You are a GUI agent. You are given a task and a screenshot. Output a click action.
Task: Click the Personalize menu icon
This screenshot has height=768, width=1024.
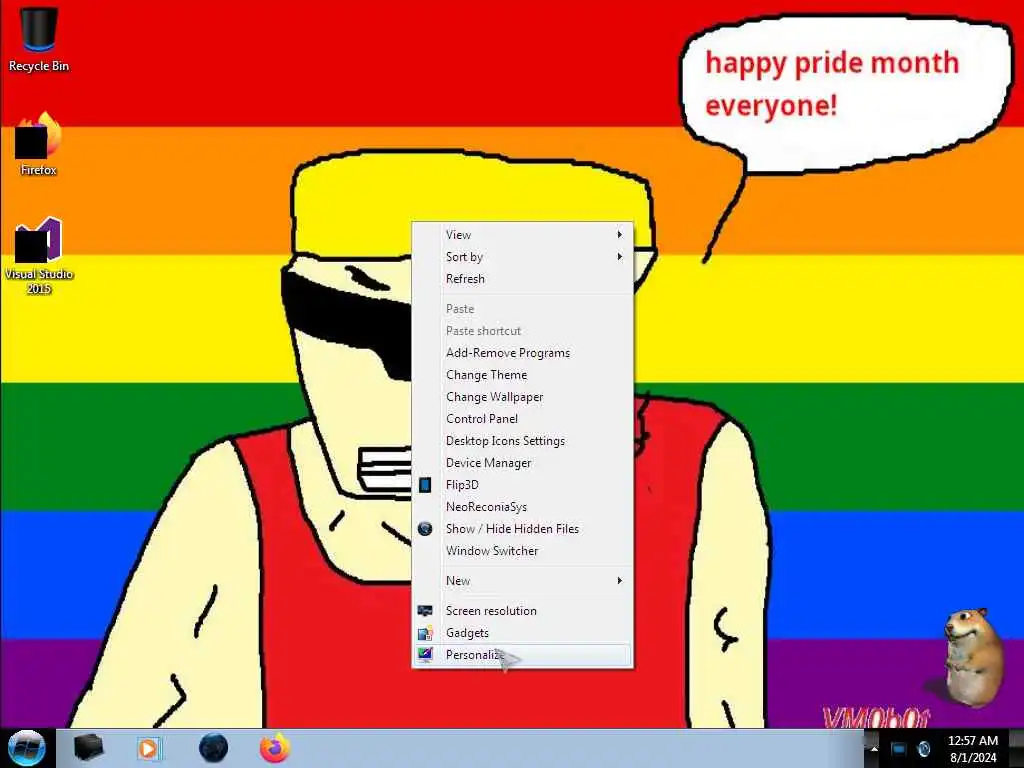[x=425, y=654]
